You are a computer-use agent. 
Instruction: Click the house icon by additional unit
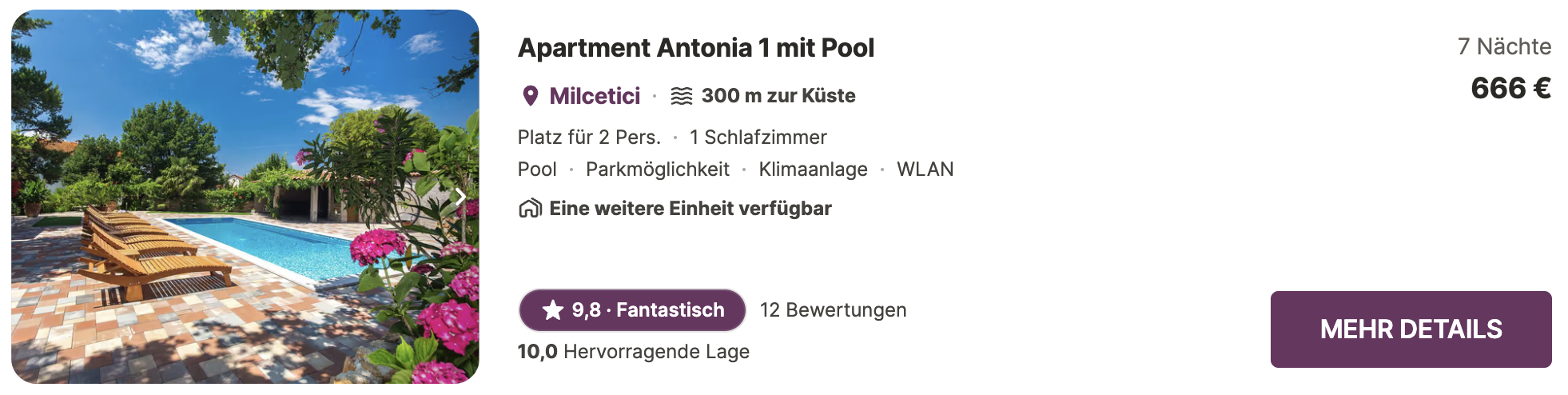pyautogui.click(x=530, y=209)
